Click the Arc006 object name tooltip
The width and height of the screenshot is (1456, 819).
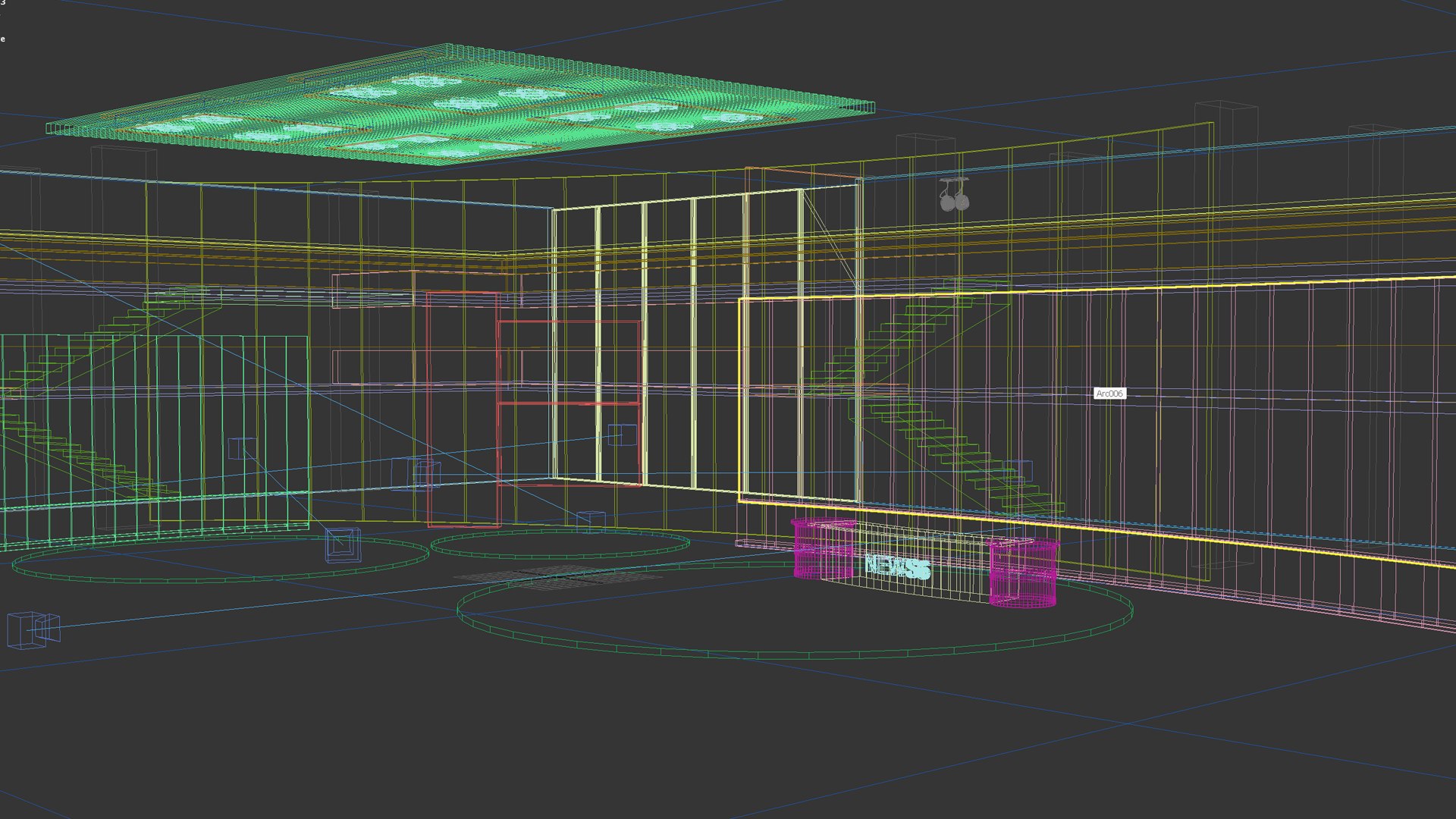pos(1109,394)
